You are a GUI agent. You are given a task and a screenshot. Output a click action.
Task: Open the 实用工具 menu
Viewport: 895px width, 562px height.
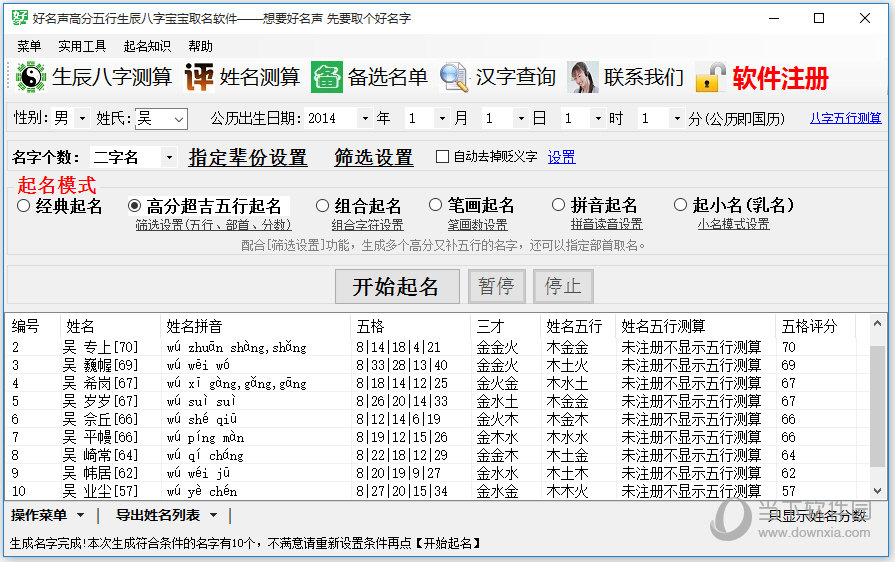(82, 46)
